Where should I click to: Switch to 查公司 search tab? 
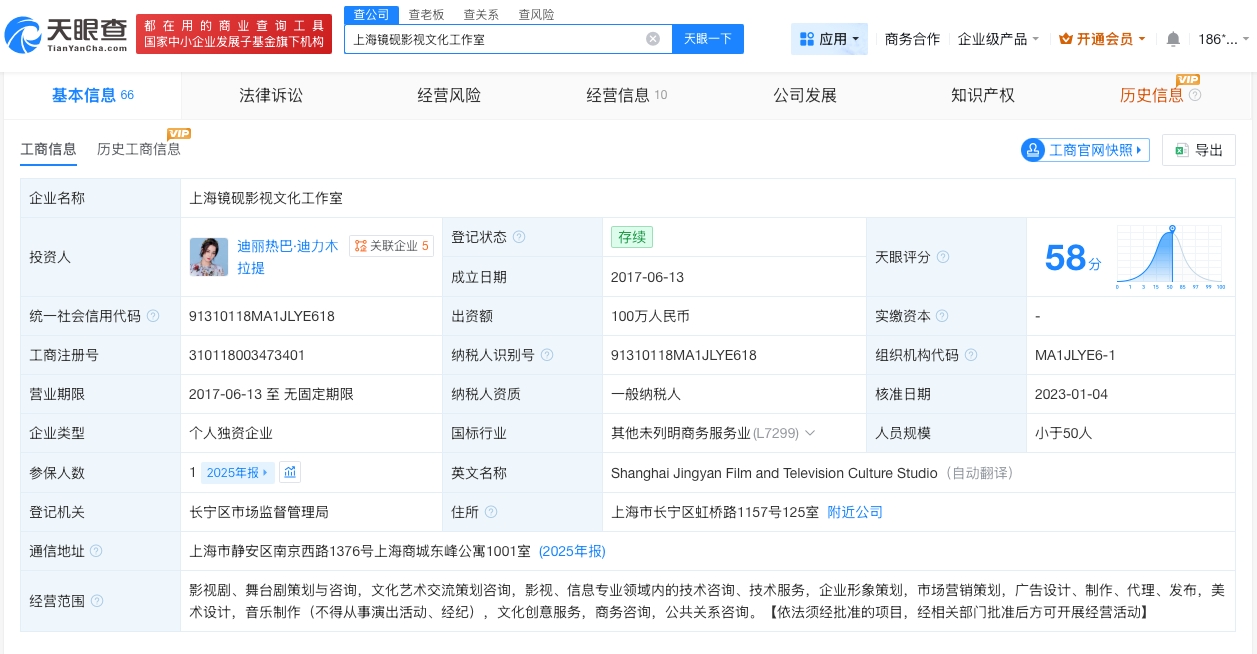coord(372,14)
